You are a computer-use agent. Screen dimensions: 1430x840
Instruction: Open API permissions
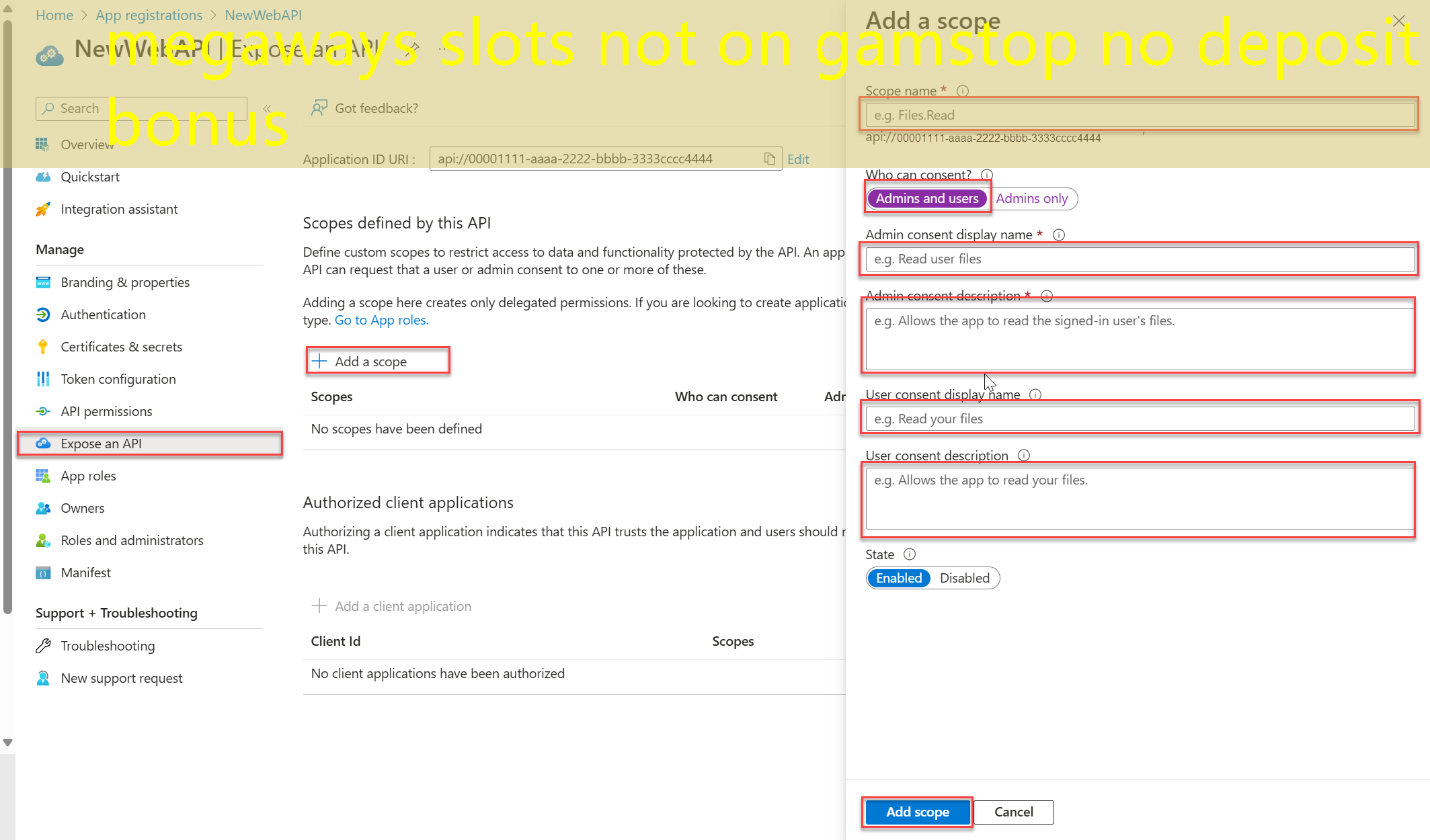[106, 411]
